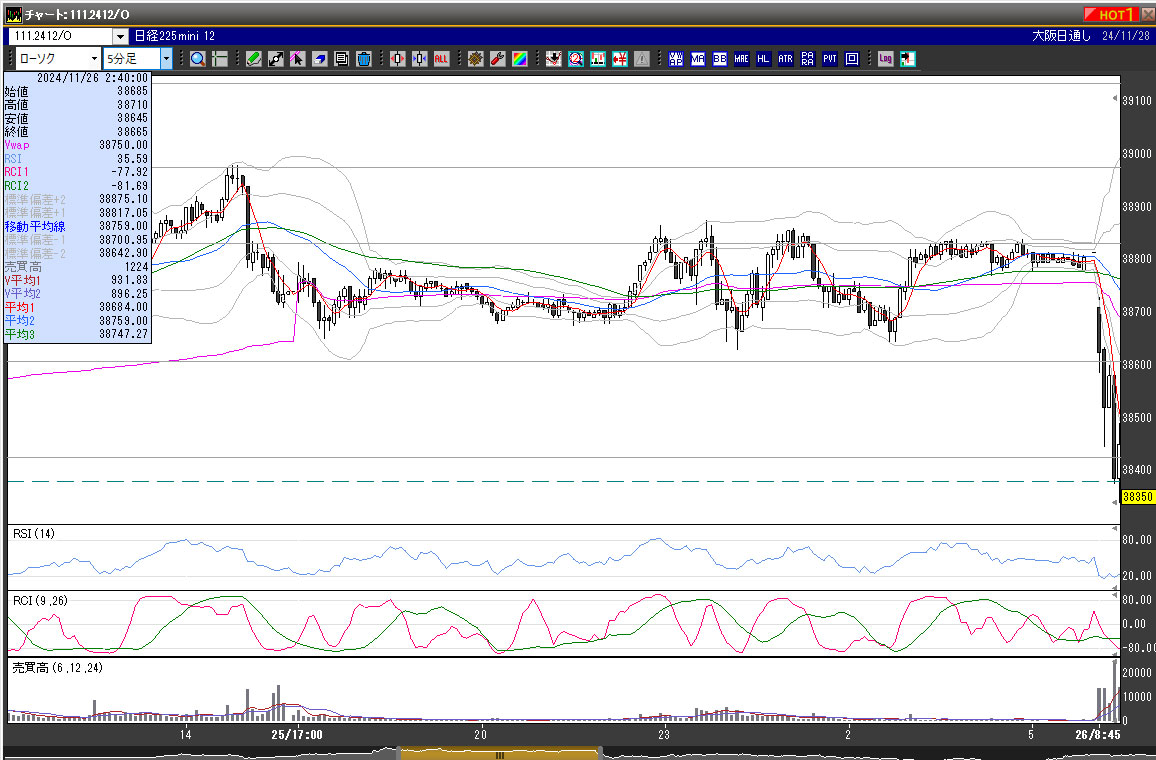Expand the 111.2412/O symbol dropdown arrow

(x=120, y=36)
